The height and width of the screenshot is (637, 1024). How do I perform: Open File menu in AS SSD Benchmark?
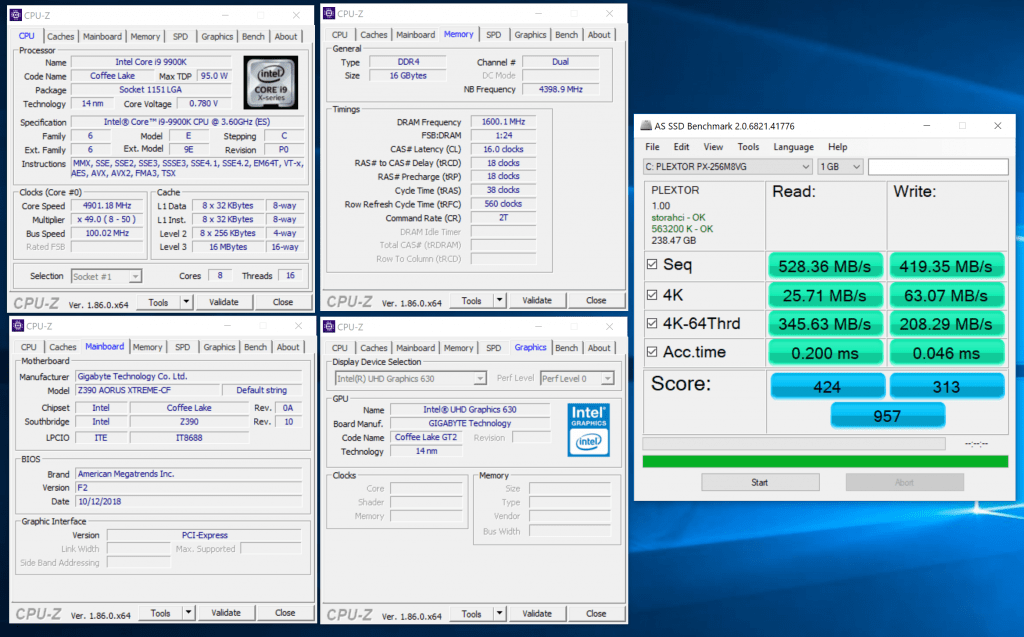point(652,147)
